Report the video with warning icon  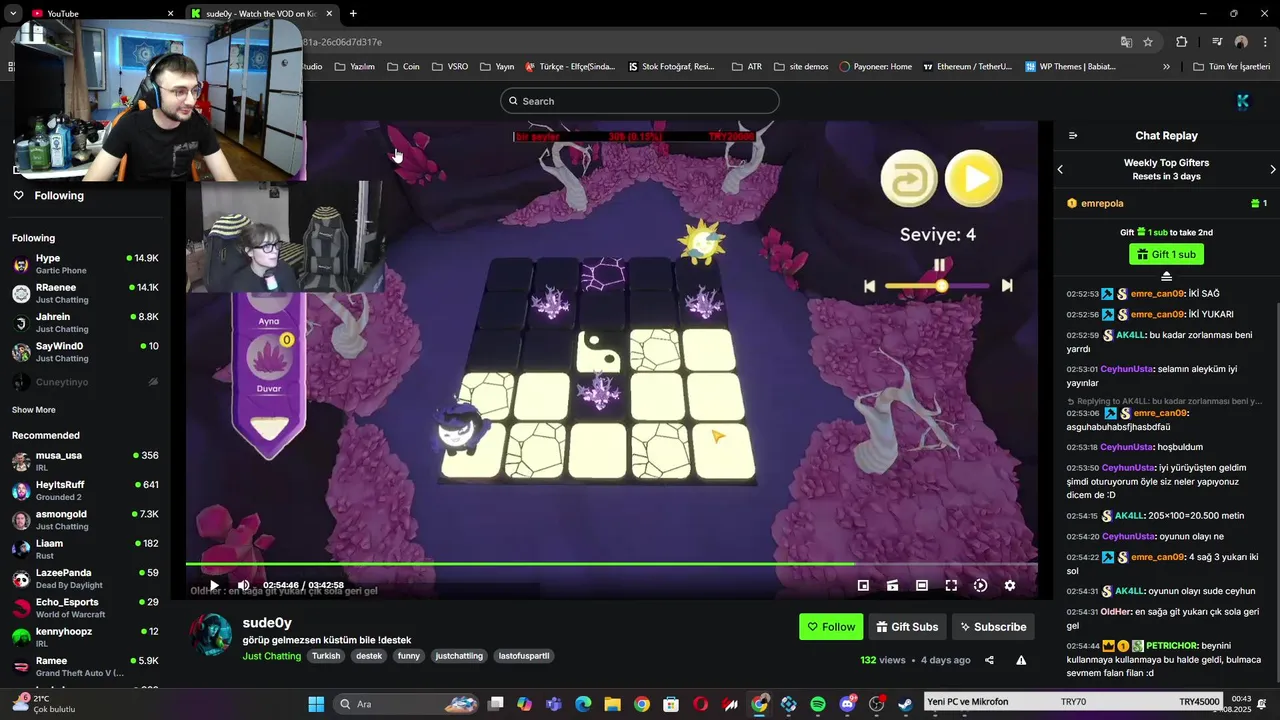1021,660
